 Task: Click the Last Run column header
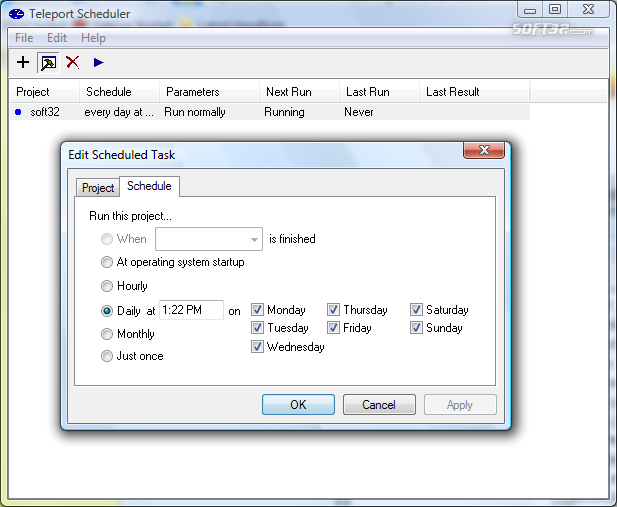coord(379,92)
